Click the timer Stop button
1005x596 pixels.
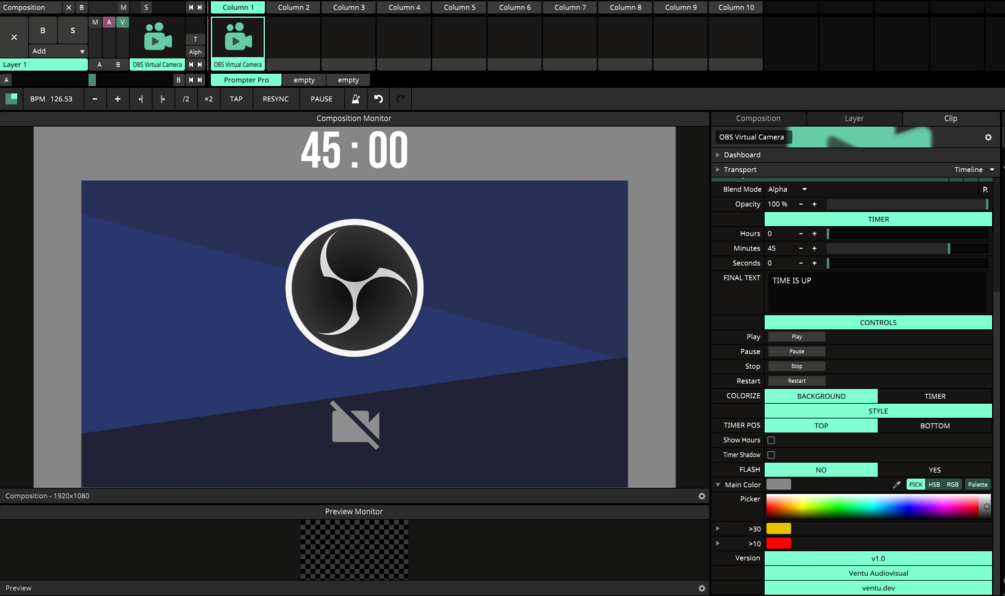(x=797, y=366)
